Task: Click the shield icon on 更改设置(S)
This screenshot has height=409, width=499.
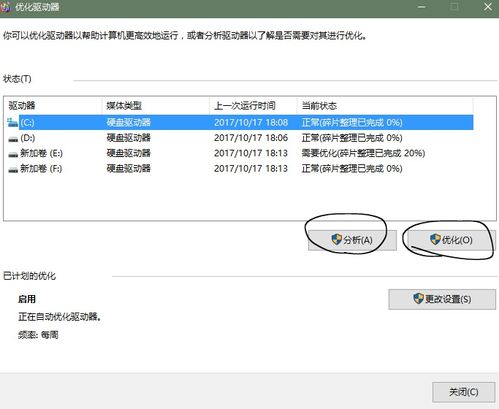Action: [418, 298]
